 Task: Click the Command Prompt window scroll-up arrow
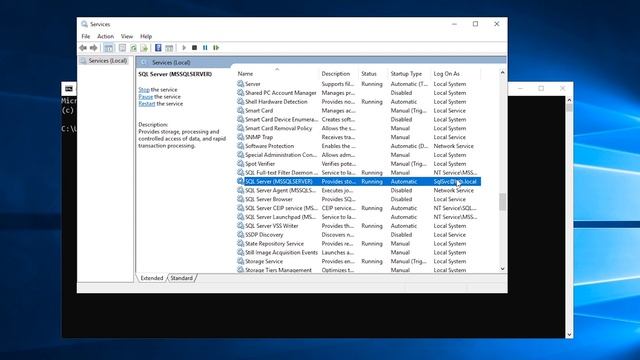click(x=569, y=100)
